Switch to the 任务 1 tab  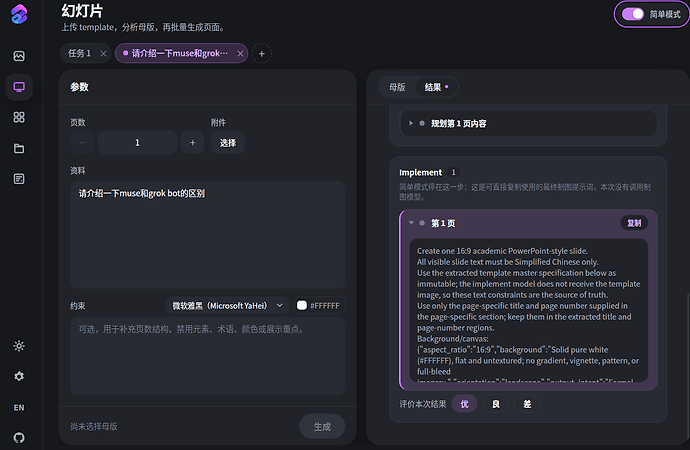tap(80, 53)
